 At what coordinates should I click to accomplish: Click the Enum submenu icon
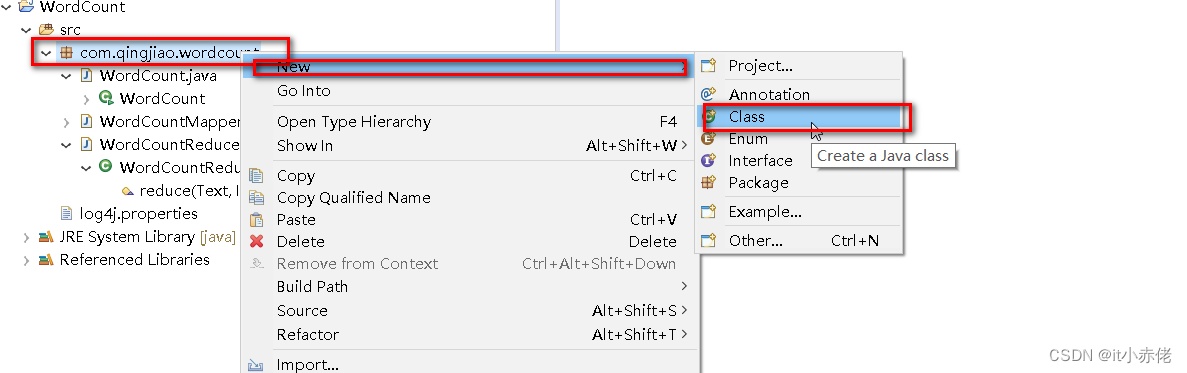pos(709,139)
